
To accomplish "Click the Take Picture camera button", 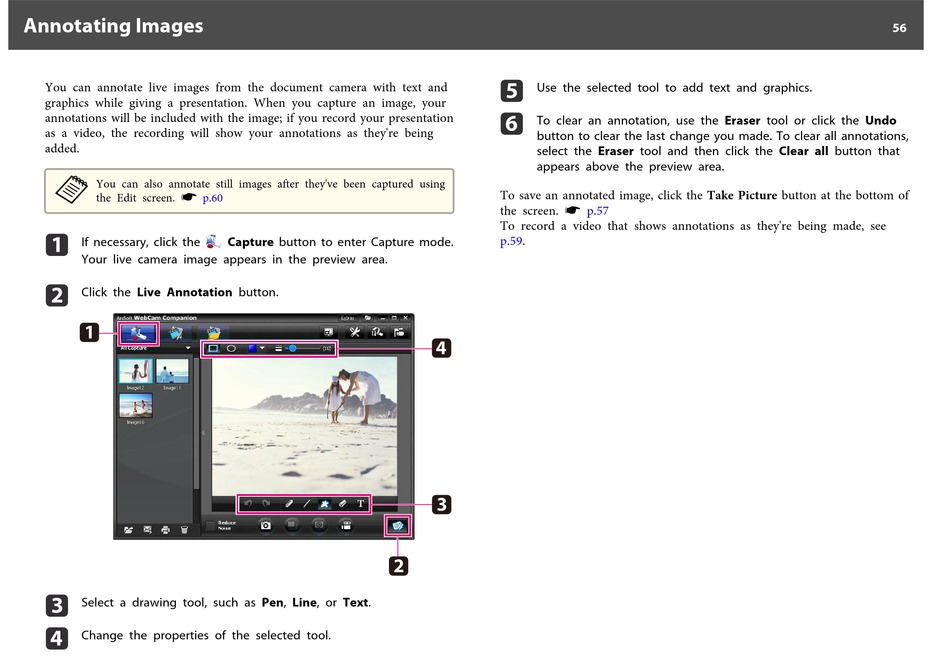I will 265,525.
